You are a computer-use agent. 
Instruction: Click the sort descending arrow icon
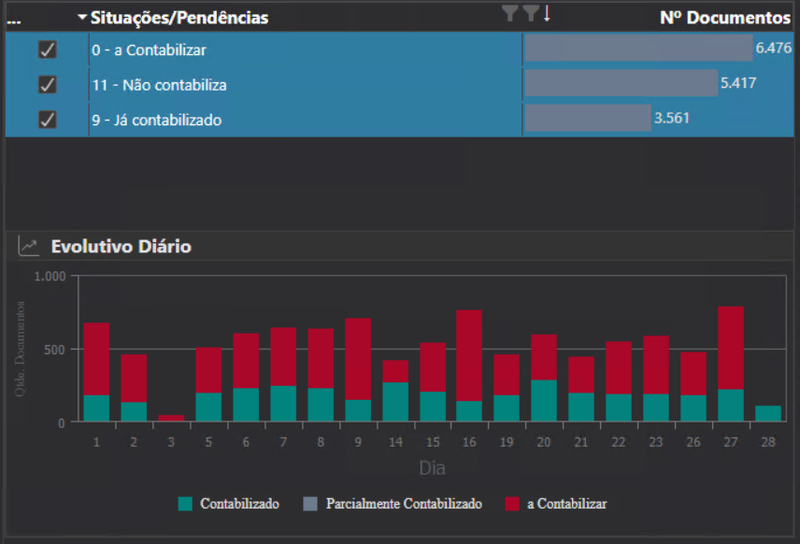(x=547, y=13)
